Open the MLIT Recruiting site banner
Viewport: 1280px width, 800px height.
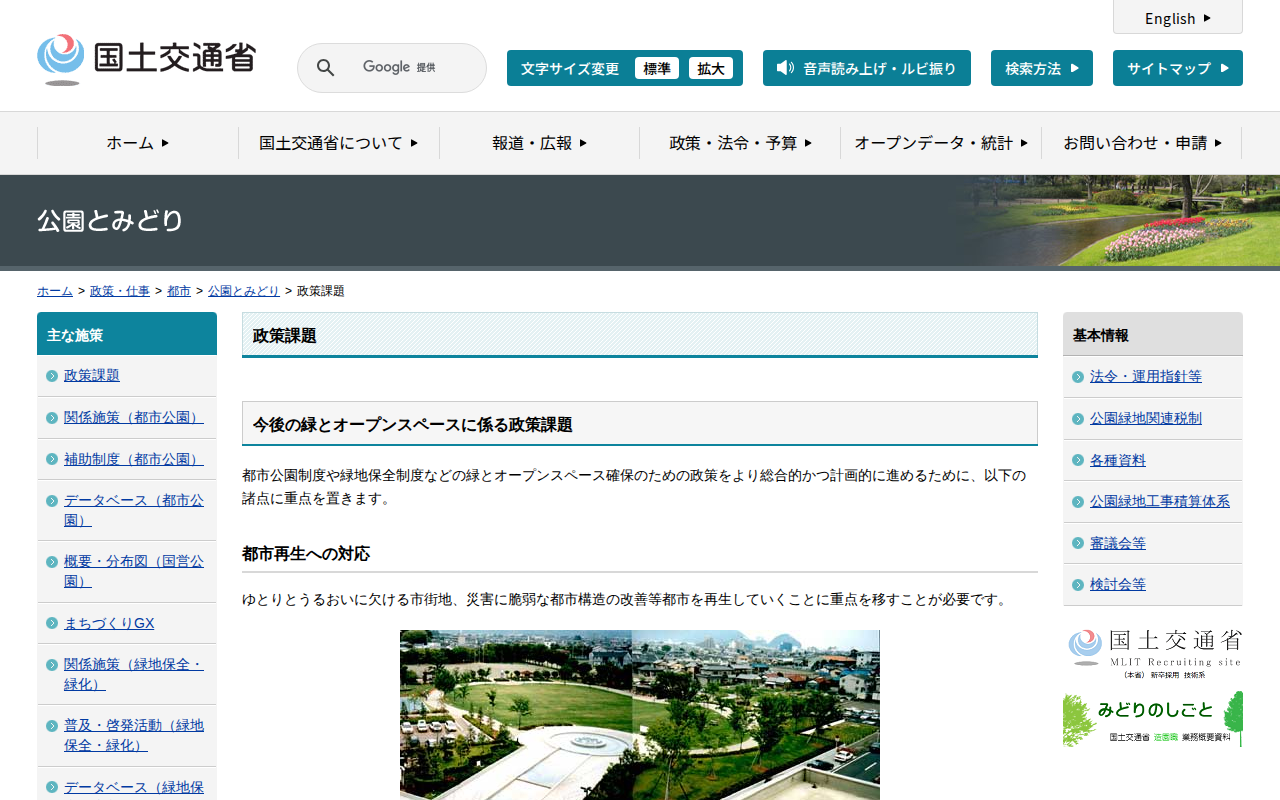(1153, 654)
